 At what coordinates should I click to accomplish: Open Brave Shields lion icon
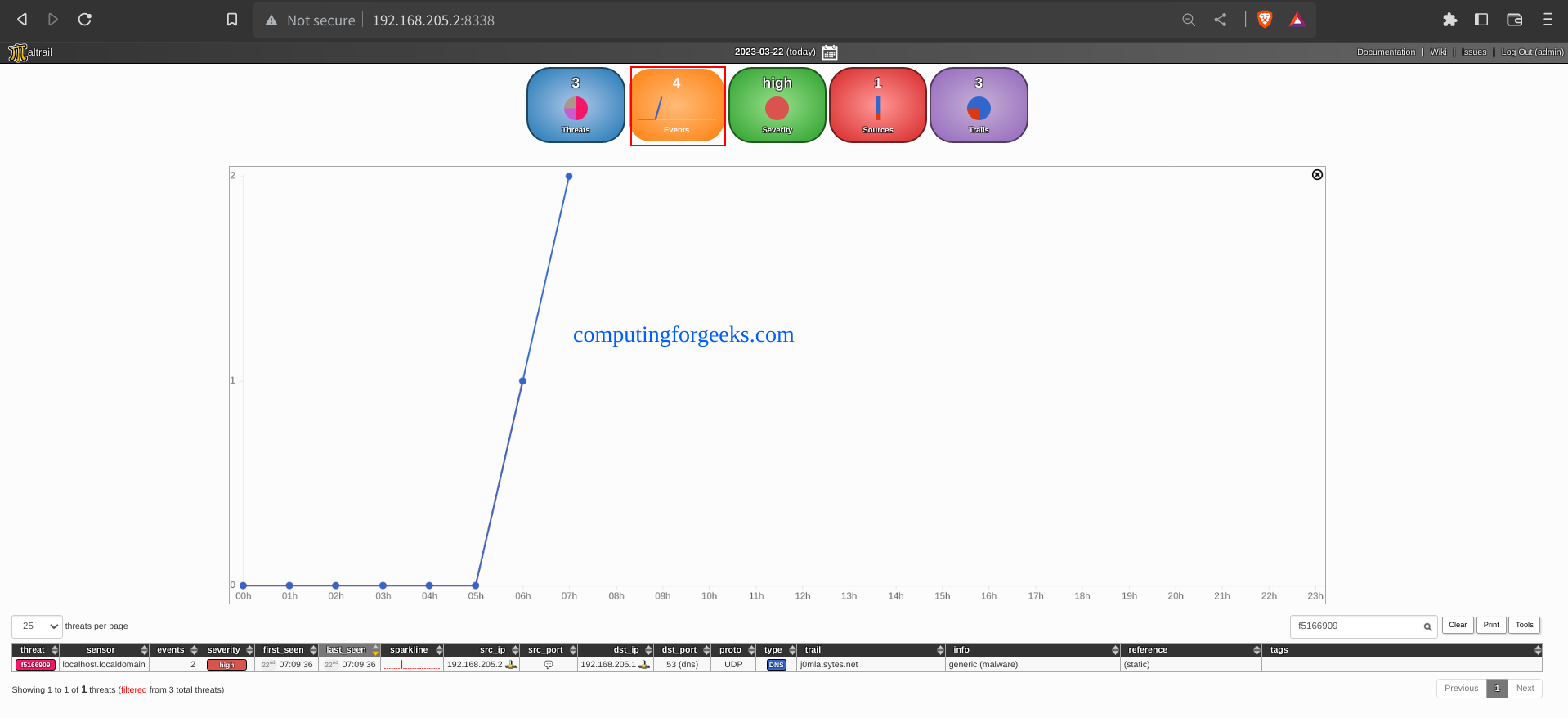pos(1264,20)
